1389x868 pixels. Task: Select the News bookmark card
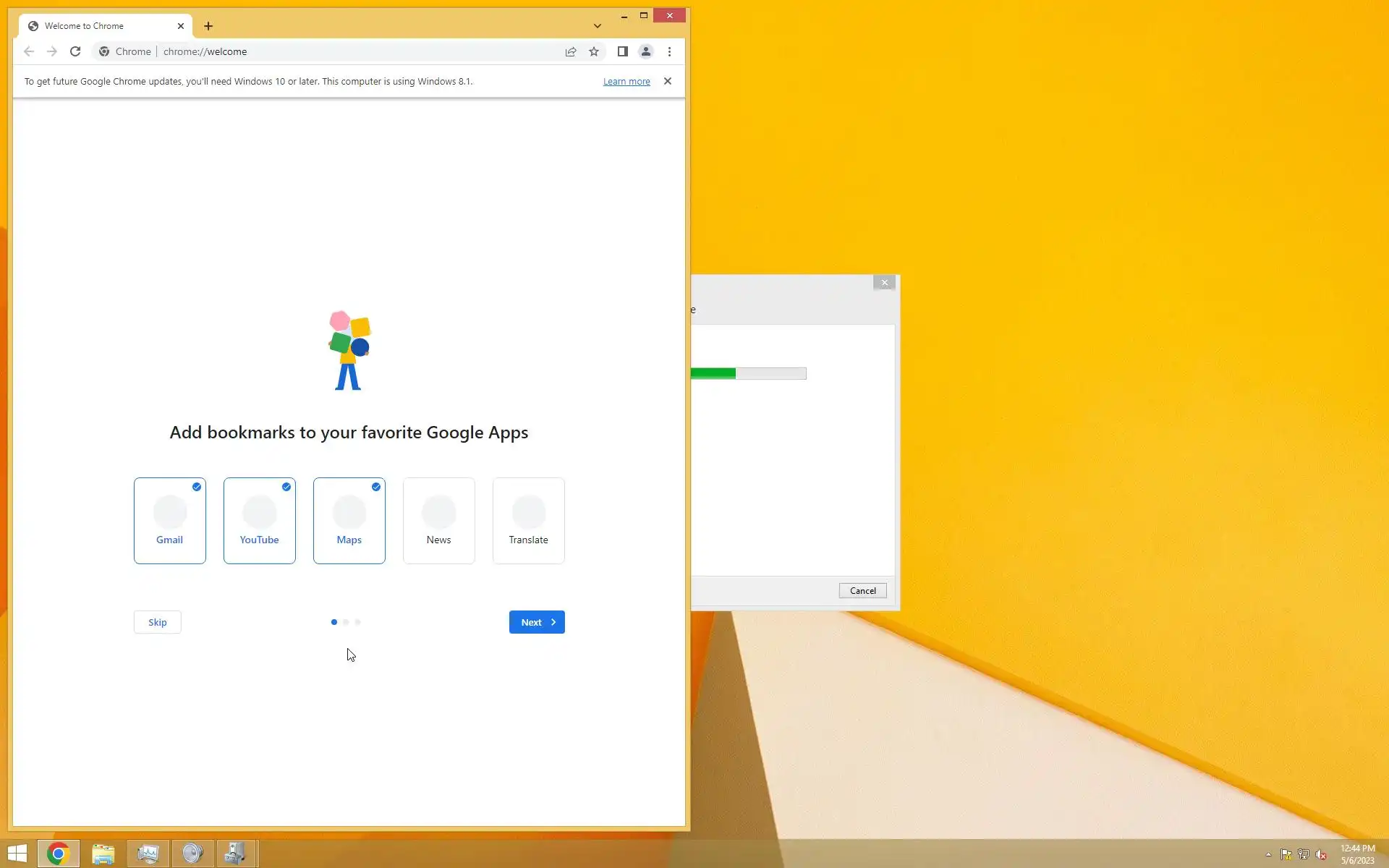pos(439,520)
